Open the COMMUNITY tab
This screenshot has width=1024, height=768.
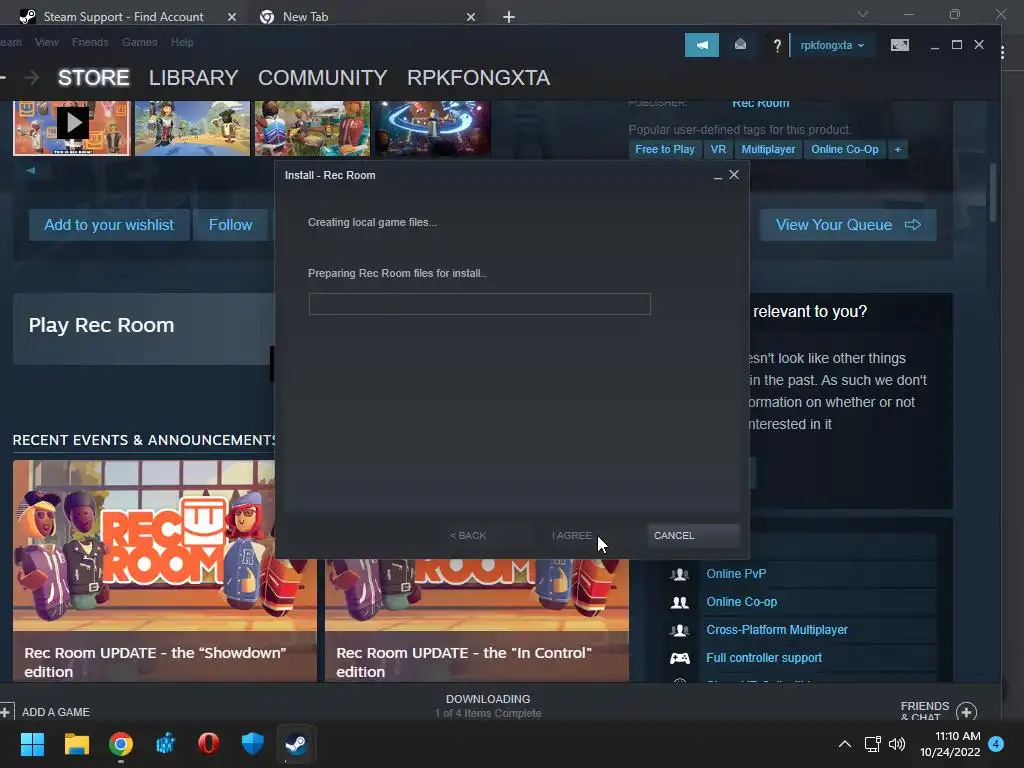click(323, 78)
